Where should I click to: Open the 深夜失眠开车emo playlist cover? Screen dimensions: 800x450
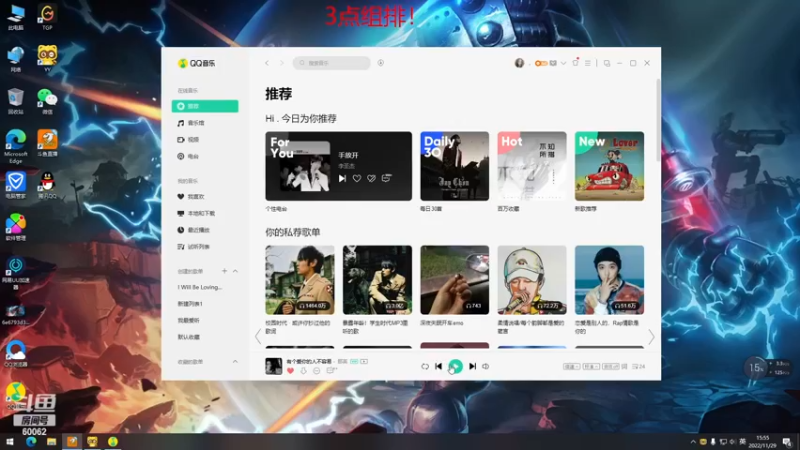(x=455, y=280)
